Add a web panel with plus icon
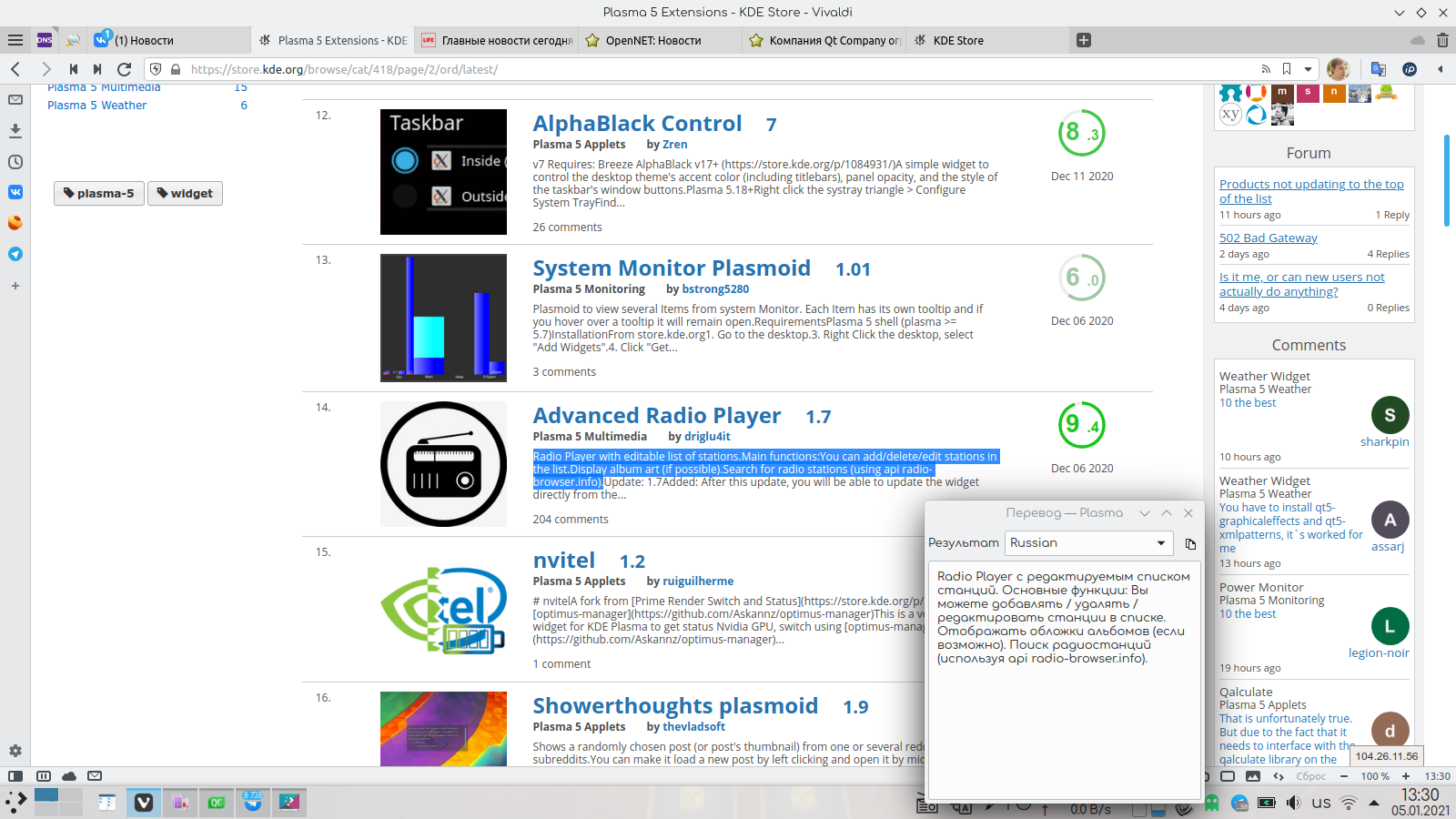Viewport: 1456px width, 819px height. tap(15, 286)
